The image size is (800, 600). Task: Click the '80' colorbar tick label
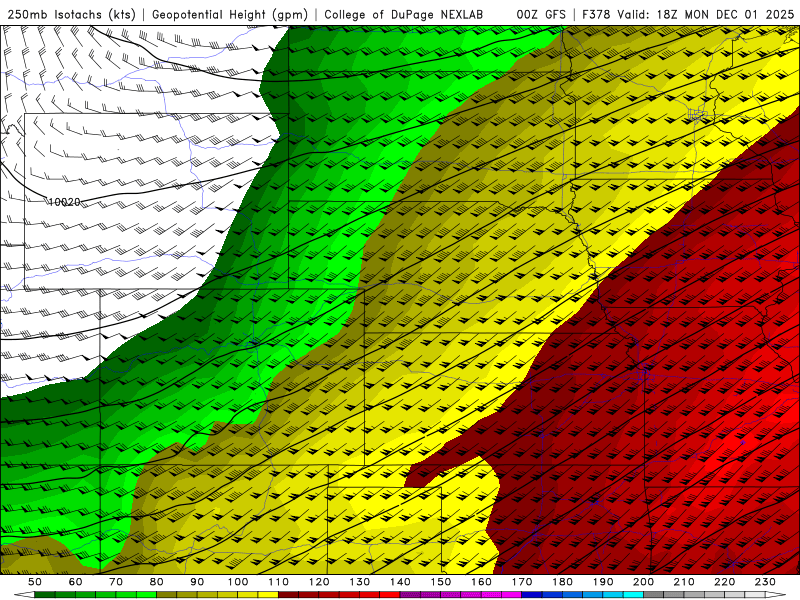[157, 582]
